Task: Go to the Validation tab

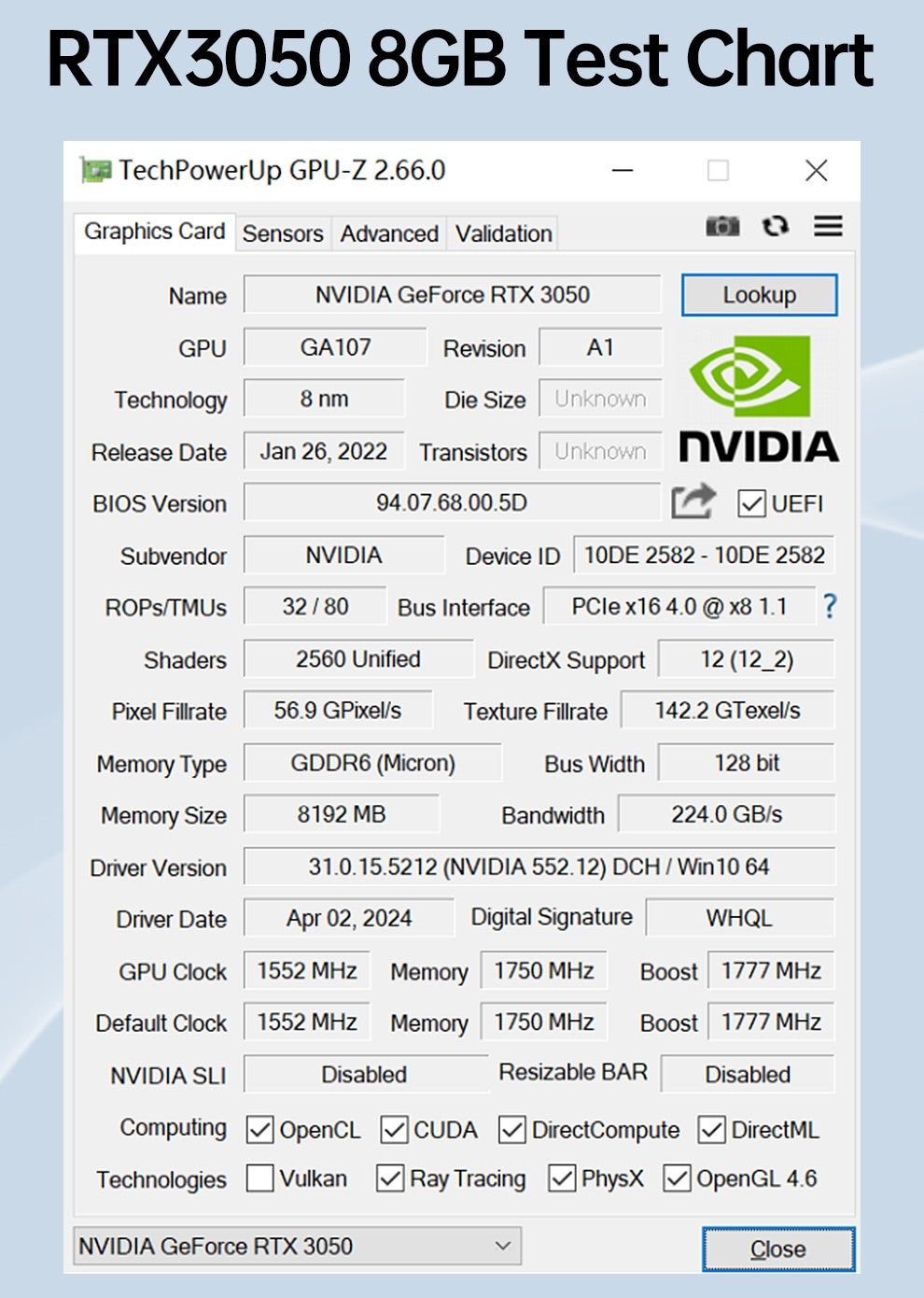Action: pos(504,233)
